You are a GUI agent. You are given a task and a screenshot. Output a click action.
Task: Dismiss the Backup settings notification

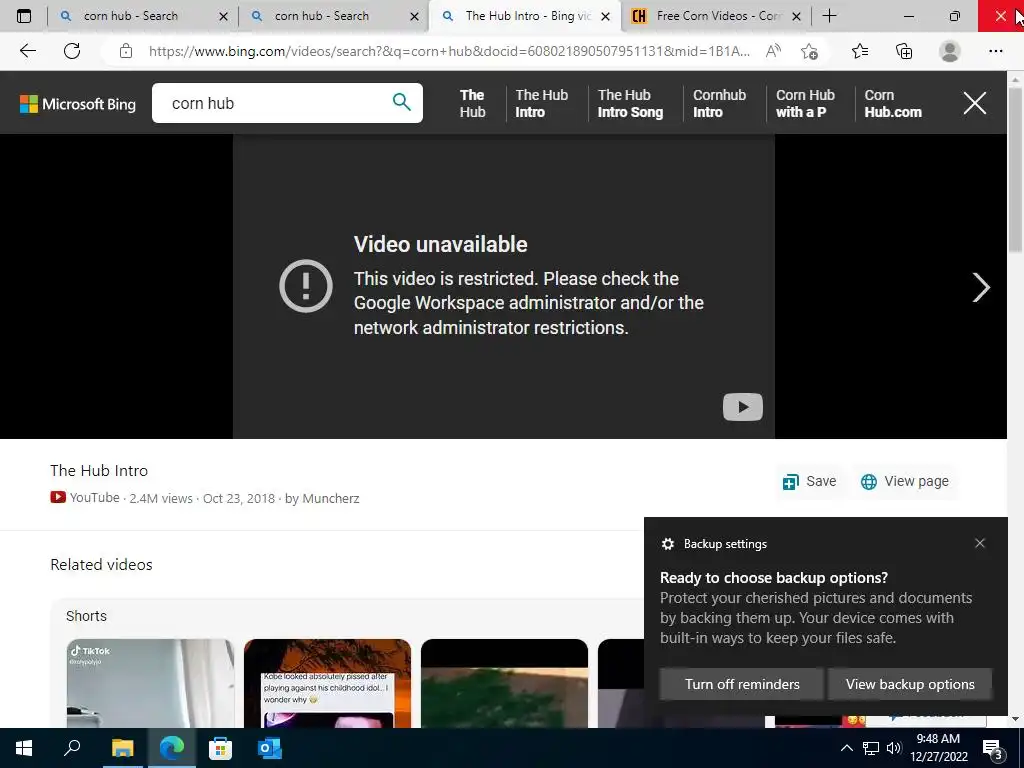point(980,543)
